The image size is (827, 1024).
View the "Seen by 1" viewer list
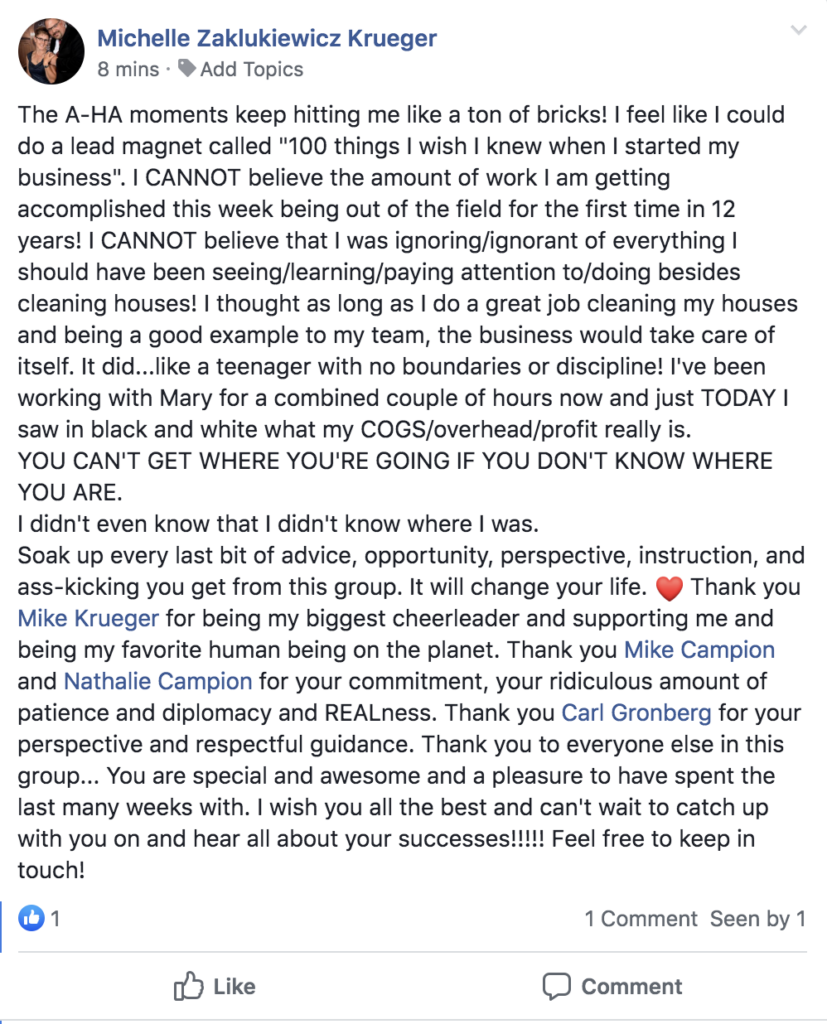pos(757,919)
